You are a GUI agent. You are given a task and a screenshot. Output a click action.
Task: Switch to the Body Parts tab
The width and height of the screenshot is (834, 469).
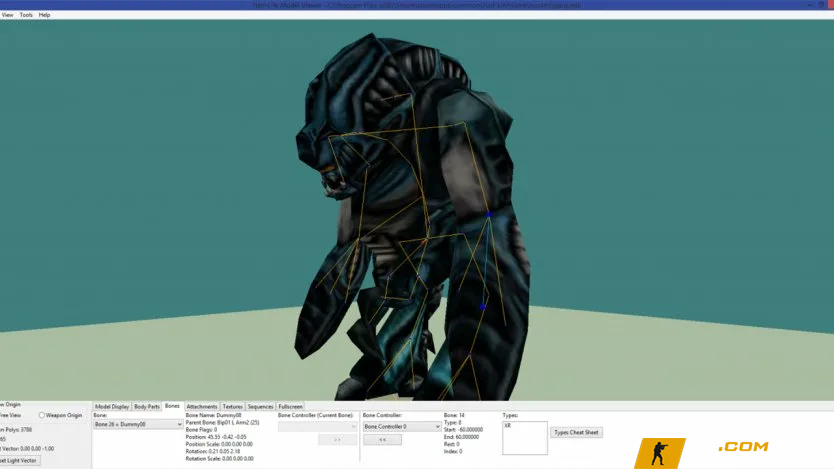[x=147, y=407]
